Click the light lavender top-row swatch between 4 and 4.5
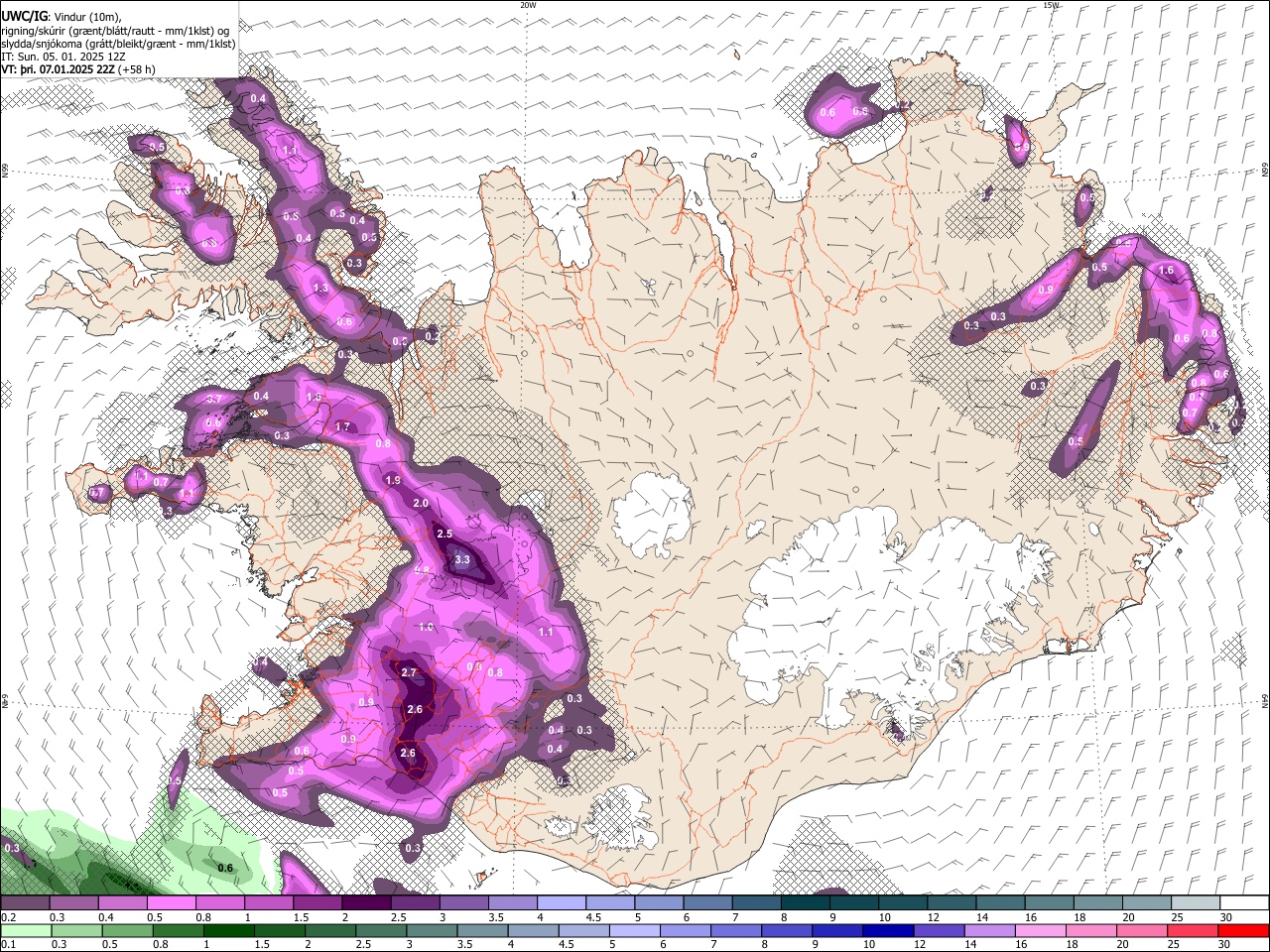1270x952 pixels. (562, 903)
